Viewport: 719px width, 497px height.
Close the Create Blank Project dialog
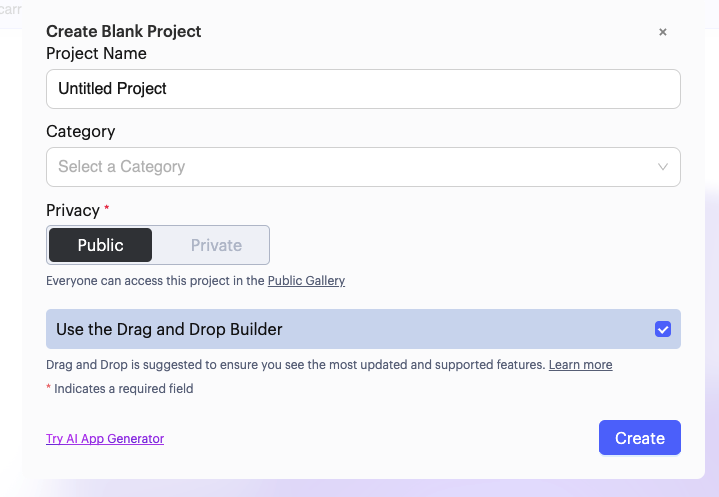coord(662,32)
